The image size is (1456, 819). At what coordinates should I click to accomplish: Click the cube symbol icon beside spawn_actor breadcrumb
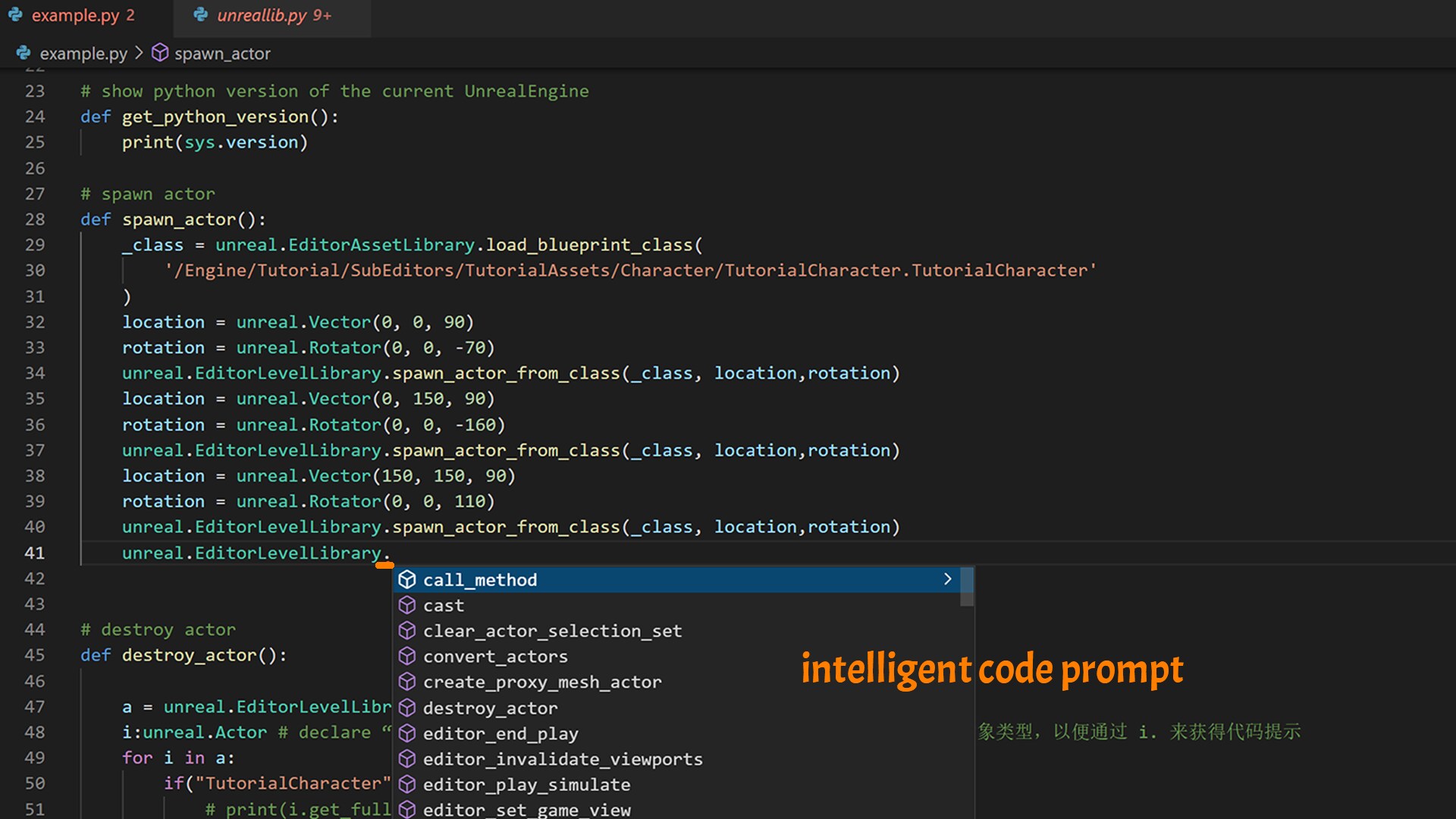(160, 53)
